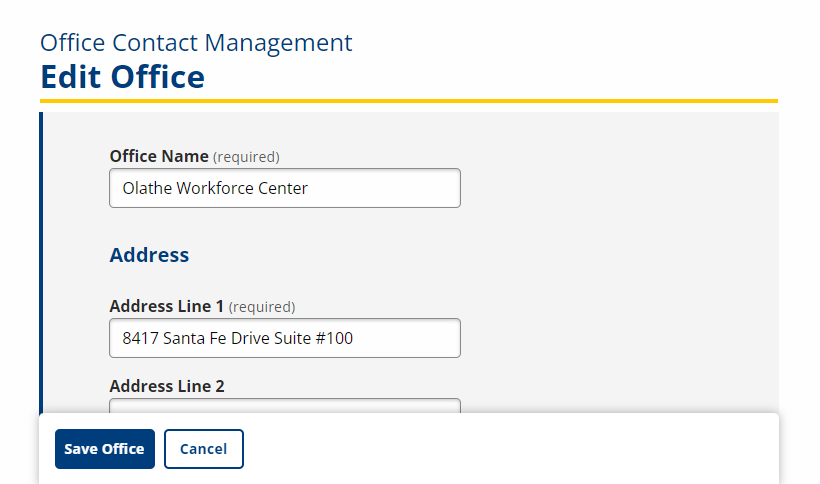820x484 pixels.
Task: Click the blue left border of the form
Action: pyautogui.click(x=41, y=260)
